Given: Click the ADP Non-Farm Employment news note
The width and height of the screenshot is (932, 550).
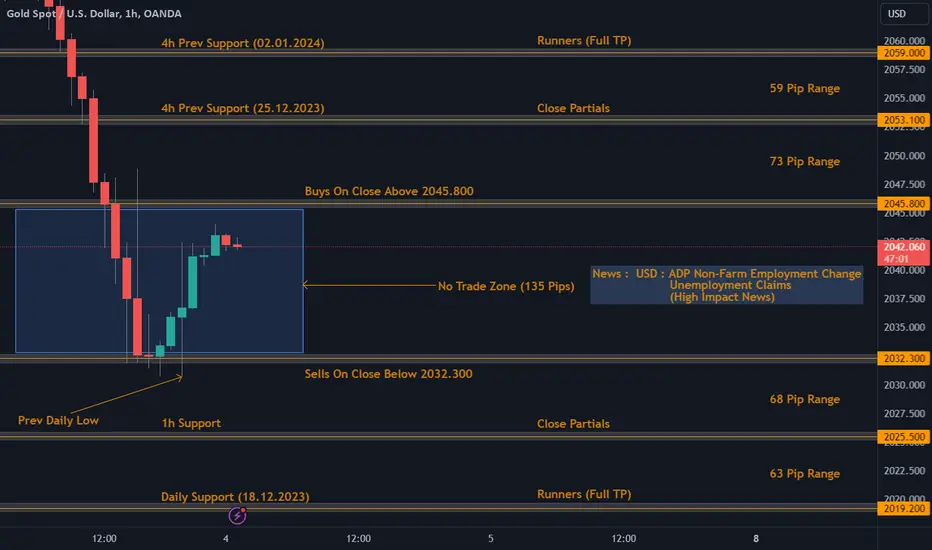Looking at the screenshot, I should pos(726,285).
